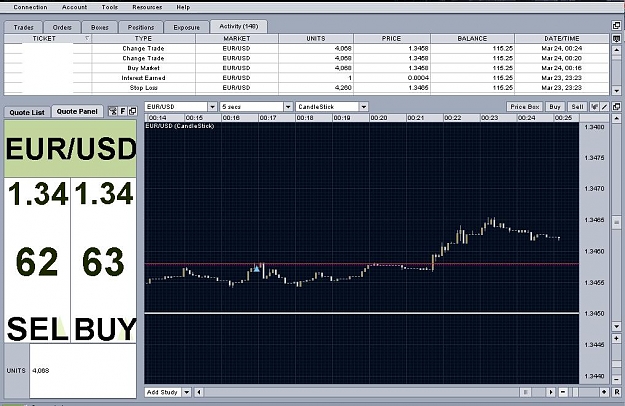The width and height of the screenshot is (625, 406).
Task: Click the chart price scale scroll-down arrow
Action: click(616, 326)
